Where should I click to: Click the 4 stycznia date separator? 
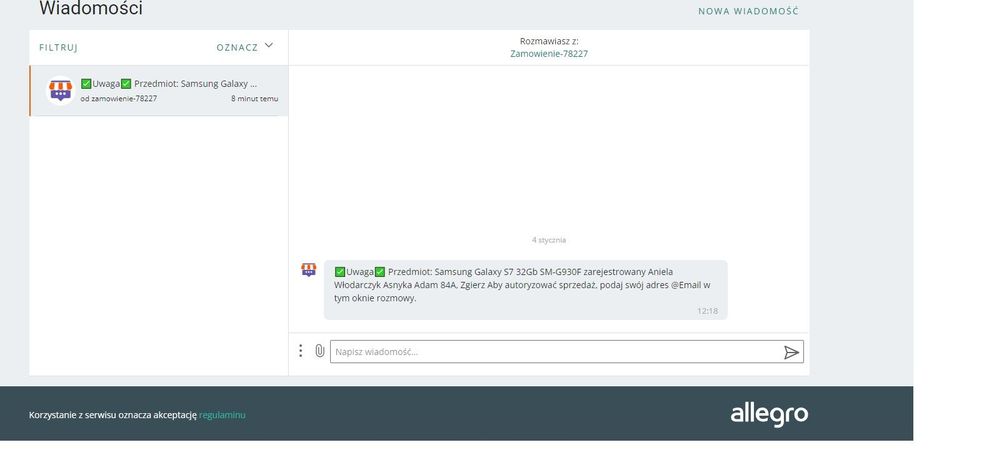coord(549,240)
